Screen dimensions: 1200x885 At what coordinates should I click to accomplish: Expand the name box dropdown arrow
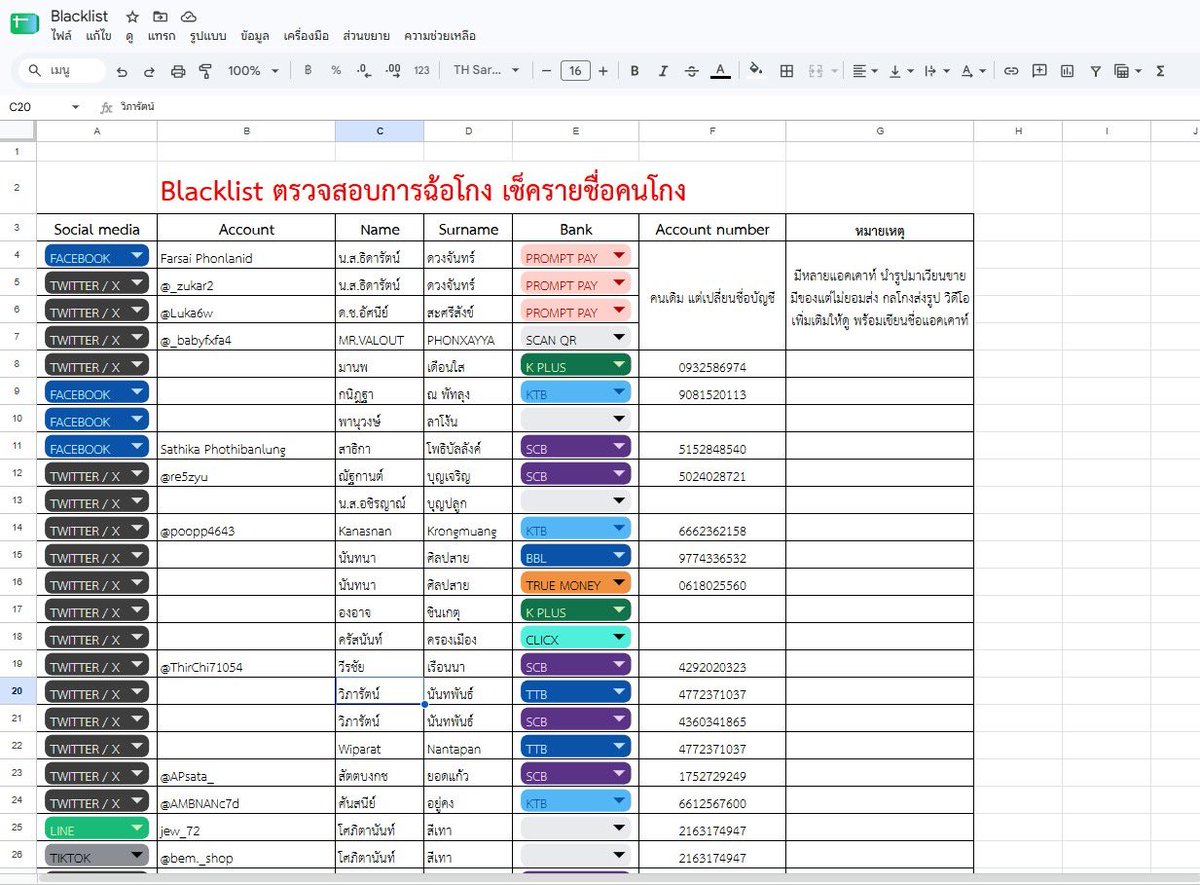(x=75, y=107)
